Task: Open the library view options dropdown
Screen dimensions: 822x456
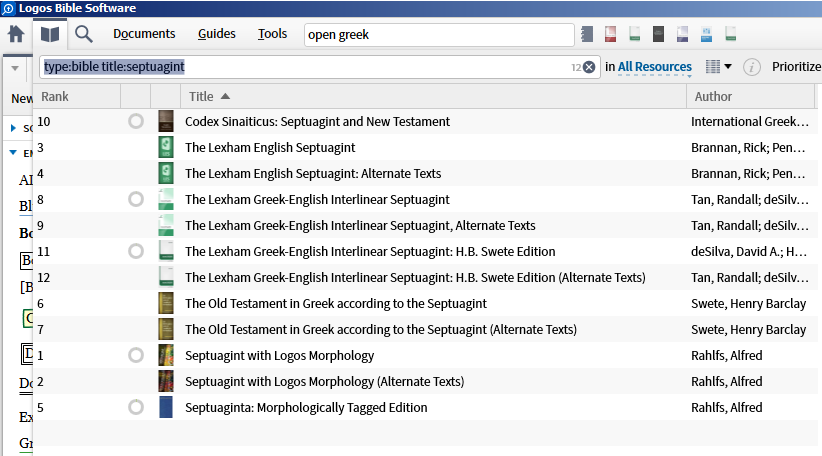Action: 719,67
